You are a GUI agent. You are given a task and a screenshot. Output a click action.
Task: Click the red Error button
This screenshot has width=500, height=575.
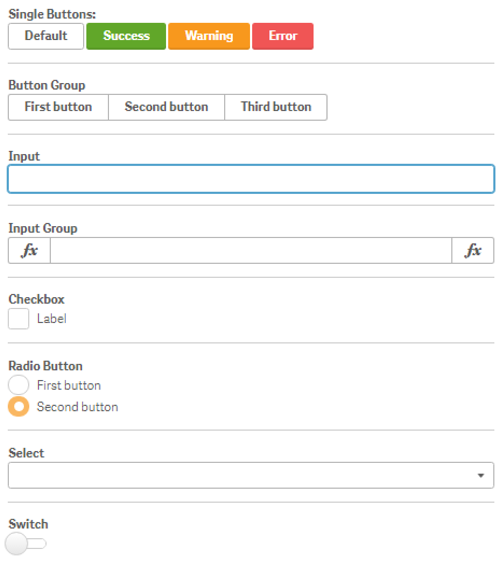click(x=283, y=36)
